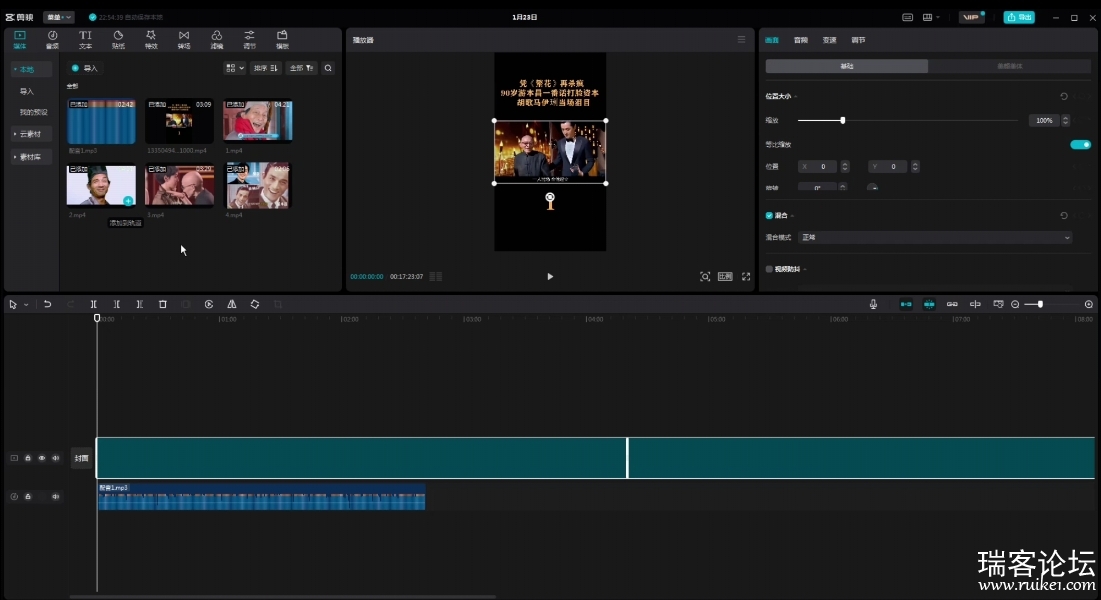Viewport: 1101px width, 600px height.
Task: Delete the selected clip with trash icon
Action: 163,304
